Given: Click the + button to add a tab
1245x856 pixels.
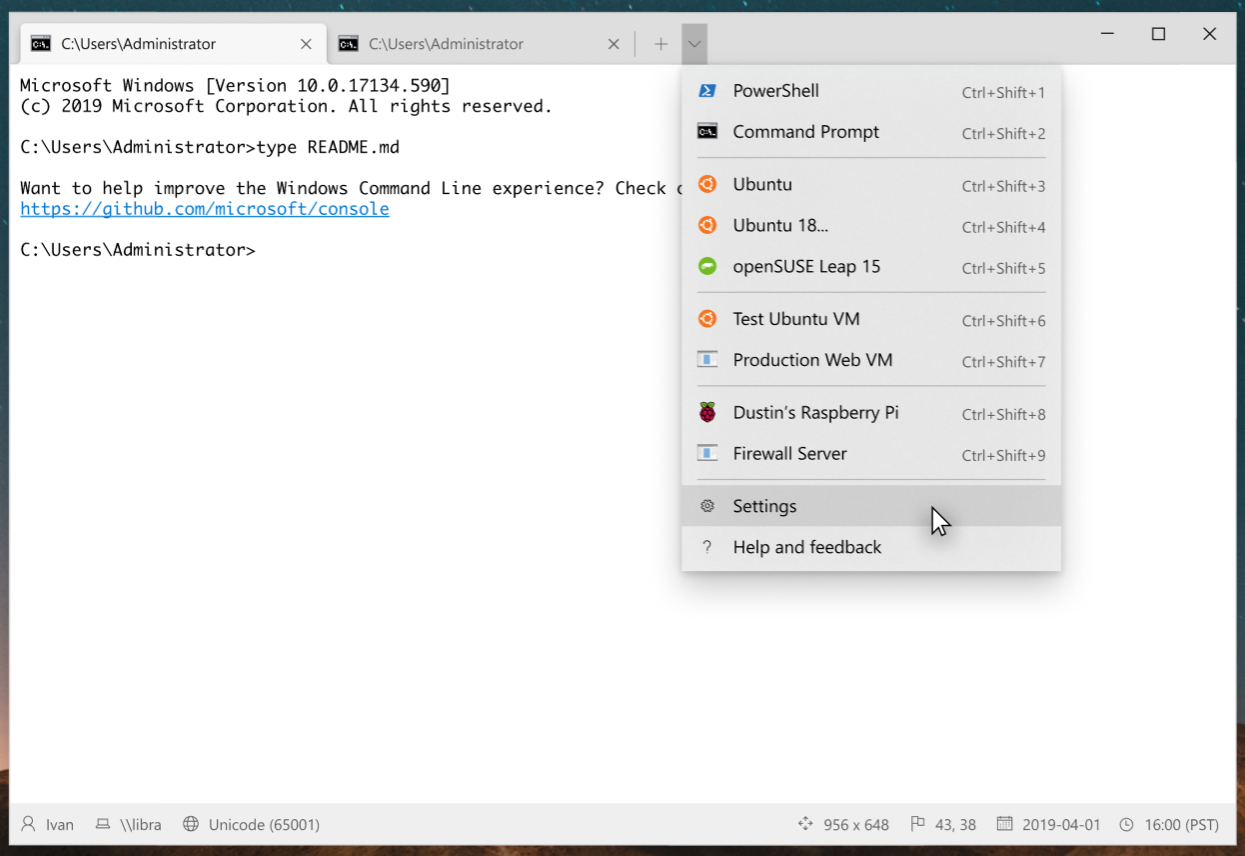Looking at the screenshot, I should 660,44.
